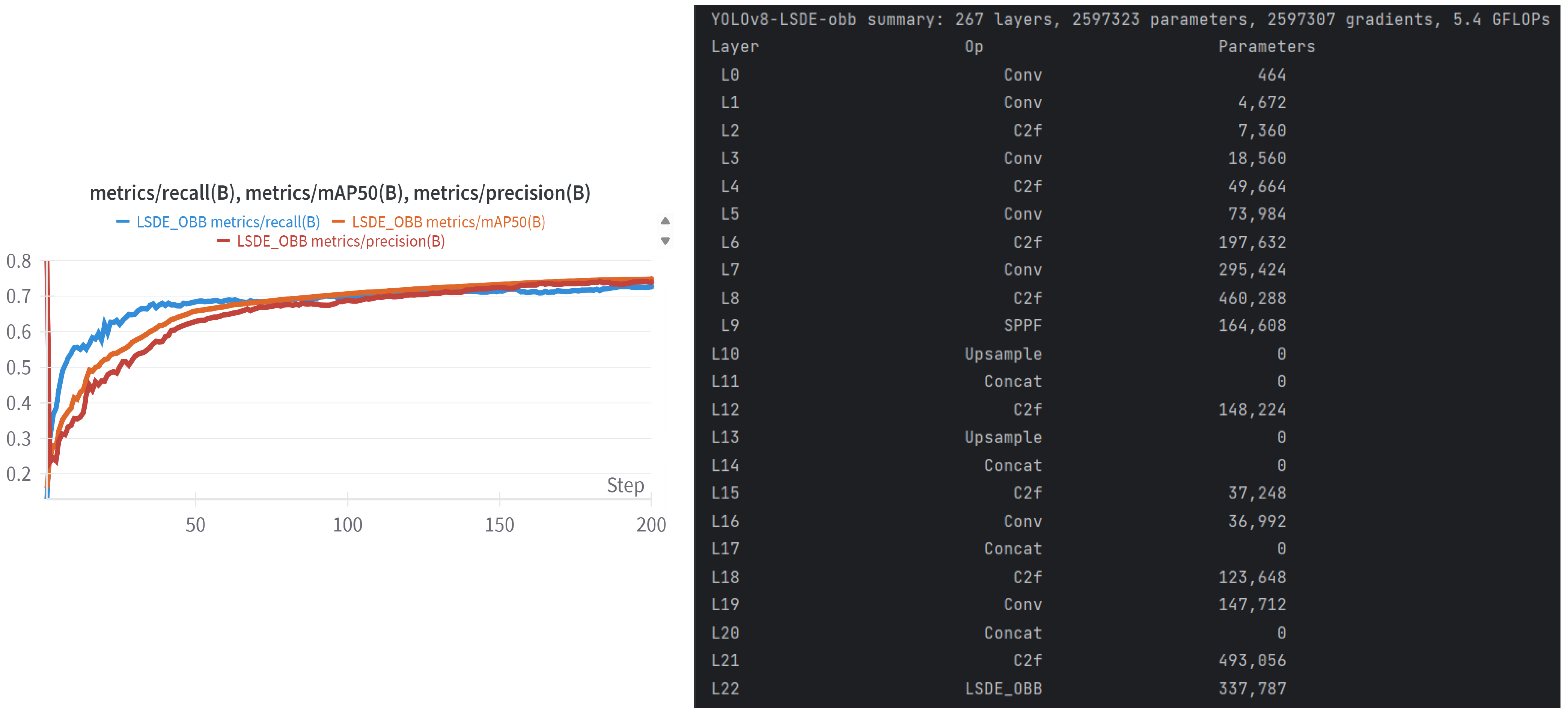This screenshot has width=1568, height=715.
Task: Click the blue recall legend color marker
Action: tap(122, 222)
